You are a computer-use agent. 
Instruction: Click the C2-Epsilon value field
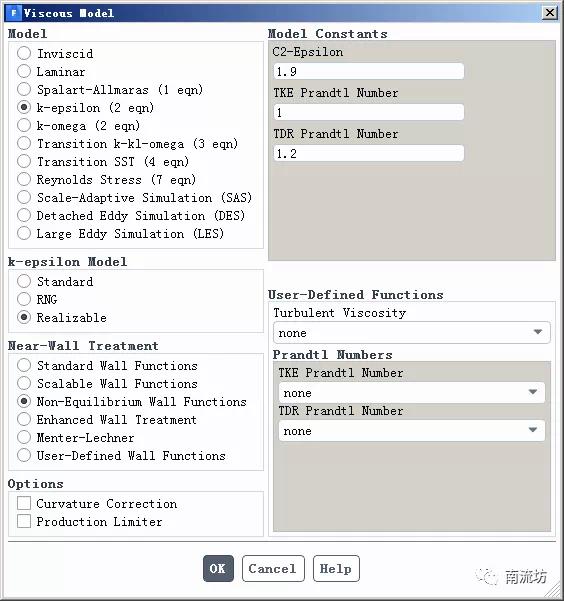368,71
